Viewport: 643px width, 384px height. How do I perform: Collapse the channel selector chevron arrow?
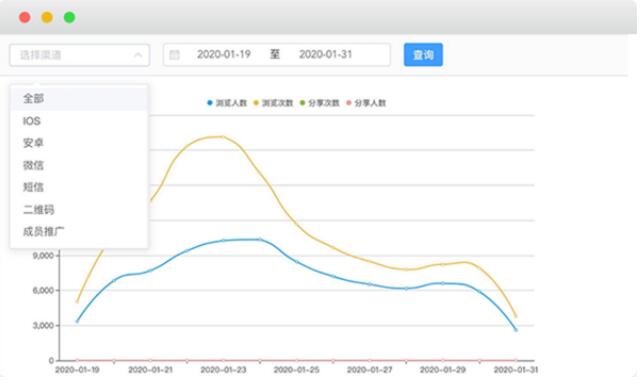coord(138,55)
